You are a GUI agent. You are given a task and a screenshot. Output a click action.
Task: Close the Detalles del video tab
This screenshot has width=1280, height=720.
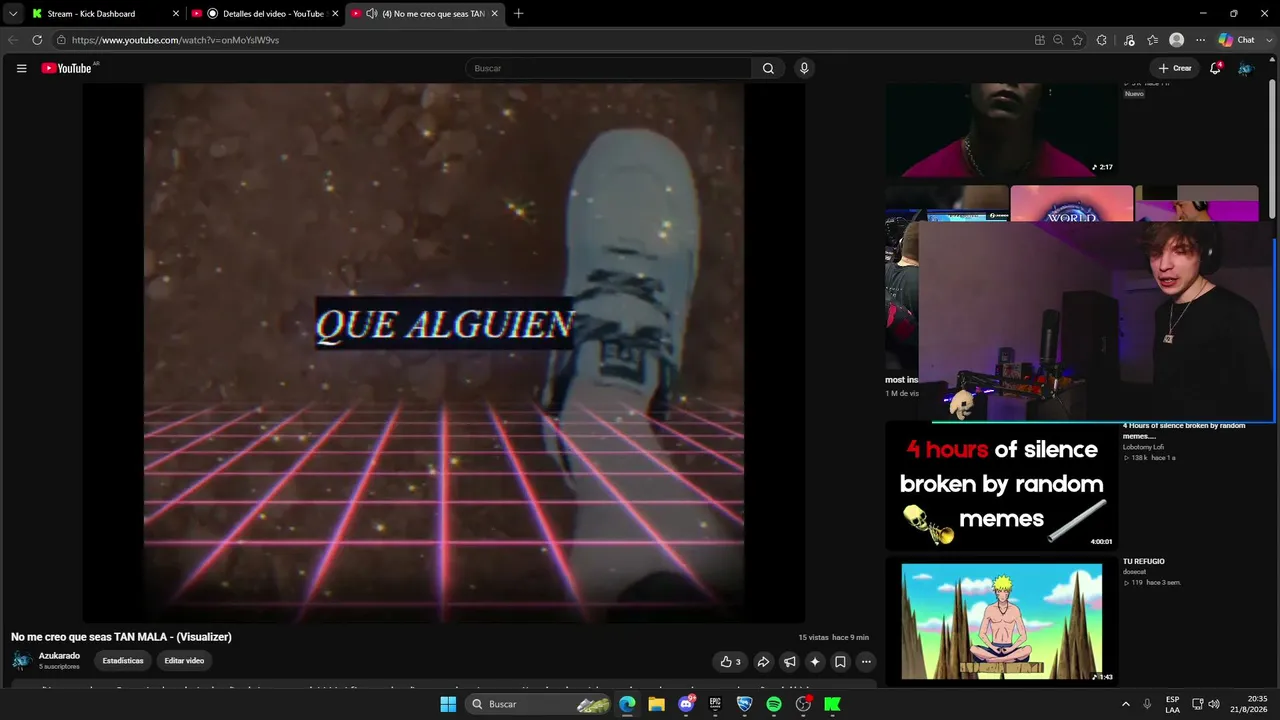tap(335, 14)
